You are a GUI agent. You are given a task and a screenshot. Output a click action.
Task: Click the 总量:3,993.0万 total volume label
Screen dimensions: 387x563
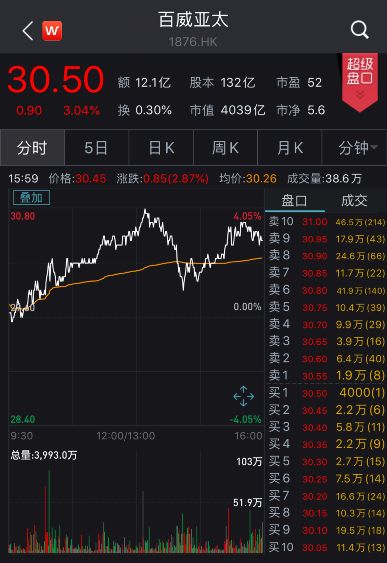click(44, 455)
